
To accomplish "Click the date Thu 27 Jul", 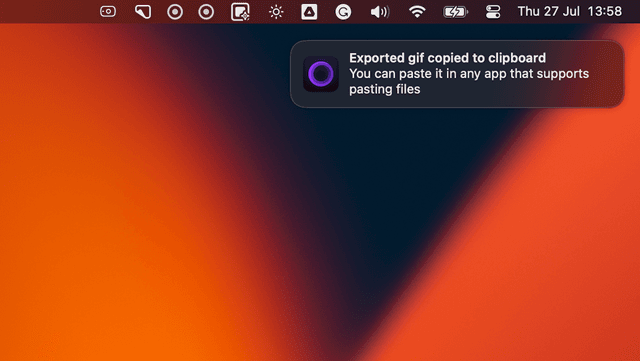I will pos(548,11).
